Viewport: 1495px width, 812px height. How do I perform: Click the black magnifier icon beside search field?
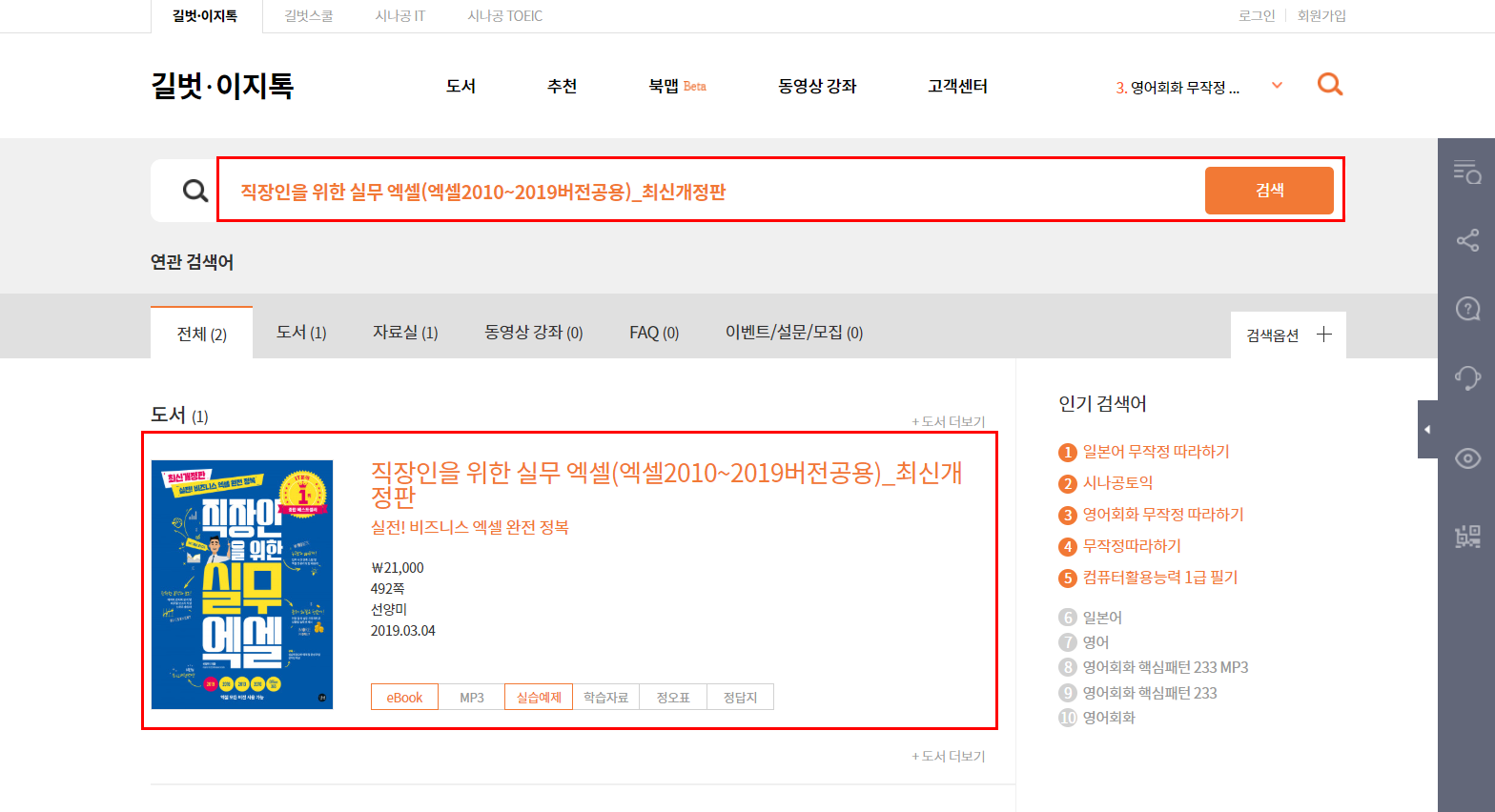click(195, 191)
